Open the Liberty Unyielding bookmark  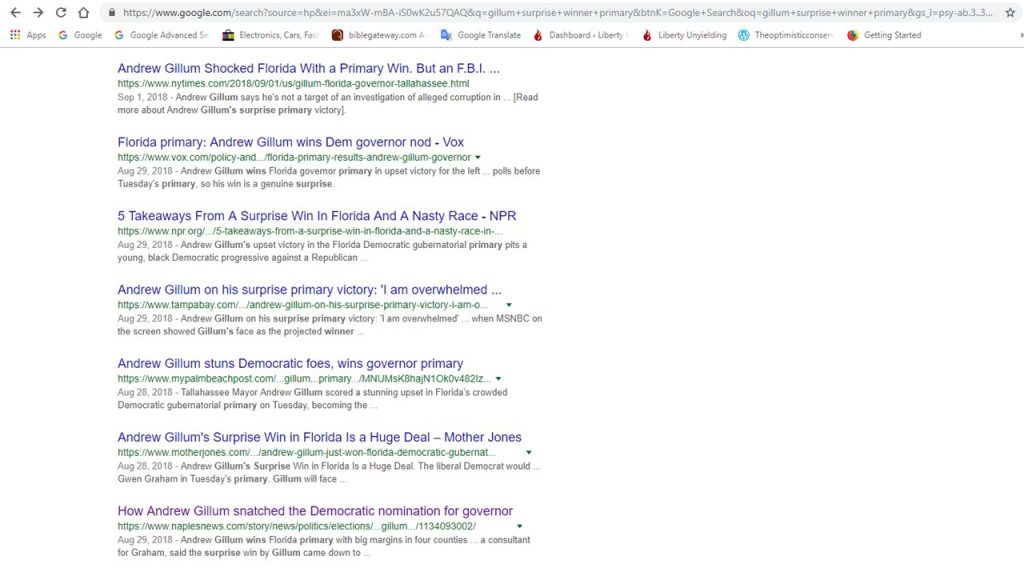(x=684, y=35)
